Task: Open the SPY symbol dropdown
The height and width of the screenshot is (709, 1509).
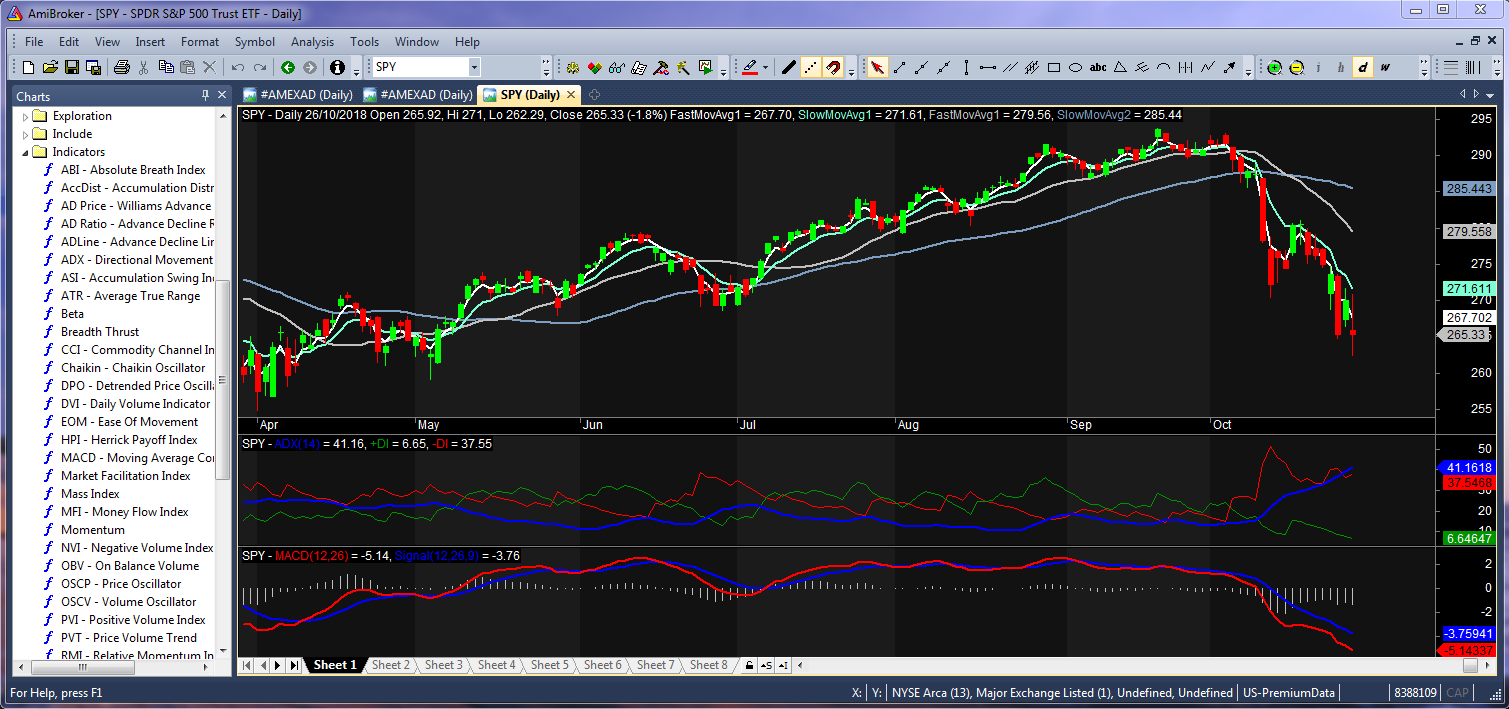Action: coord(474,68)
